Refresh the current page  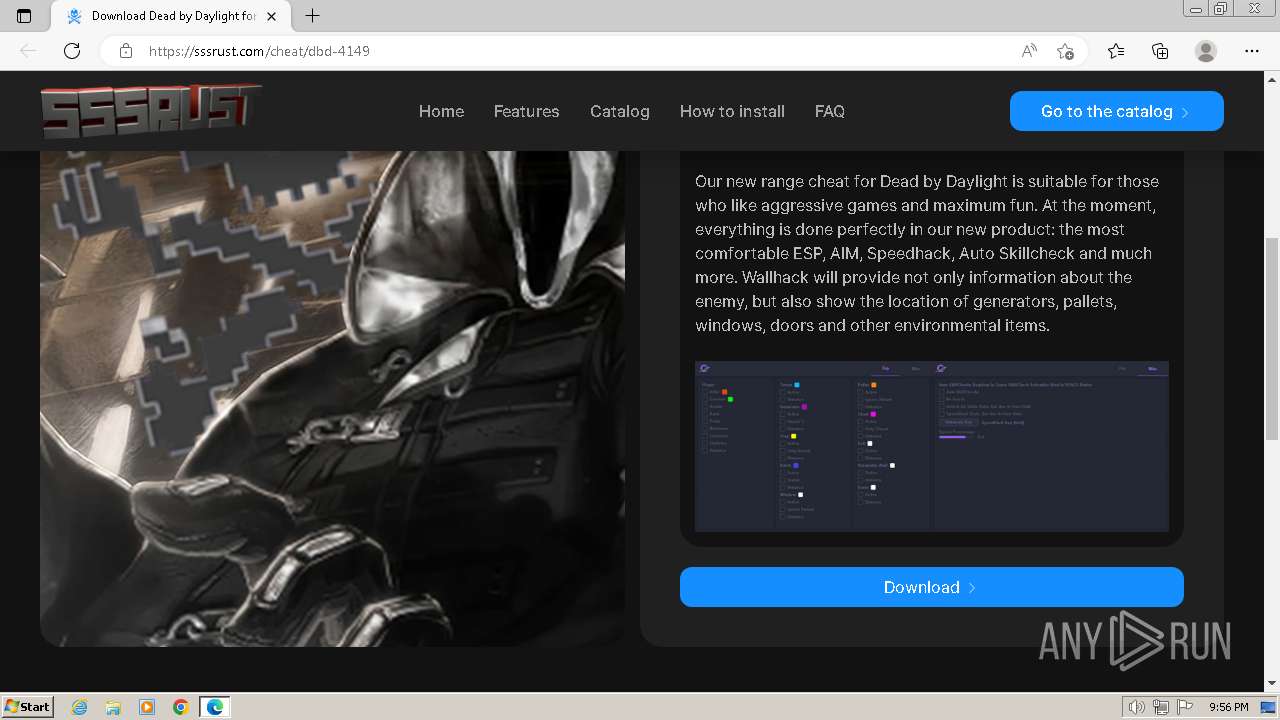point(72,51)
